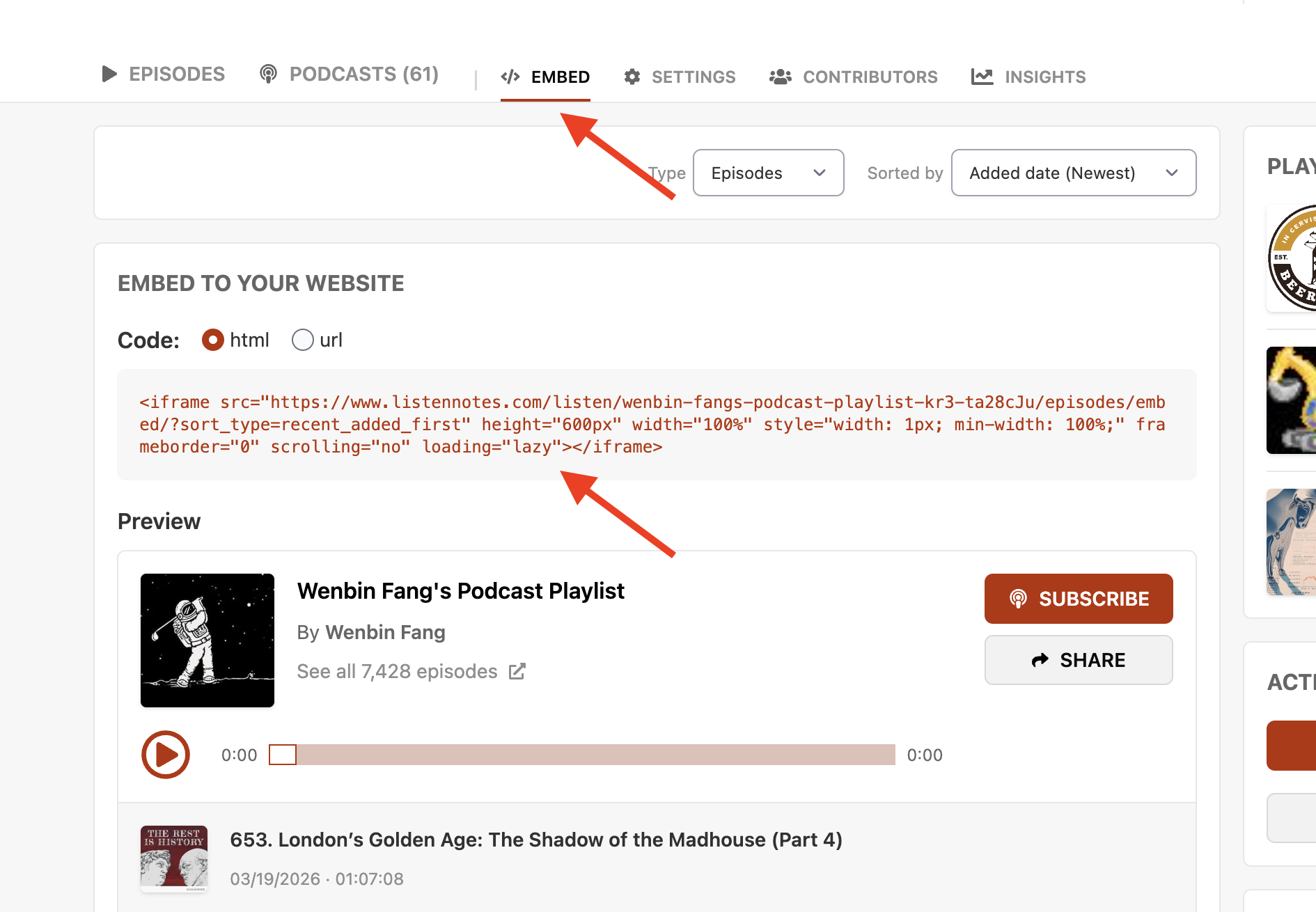
Task: Click The Rest Is History episode thumbnail
Action: point(174,859)
